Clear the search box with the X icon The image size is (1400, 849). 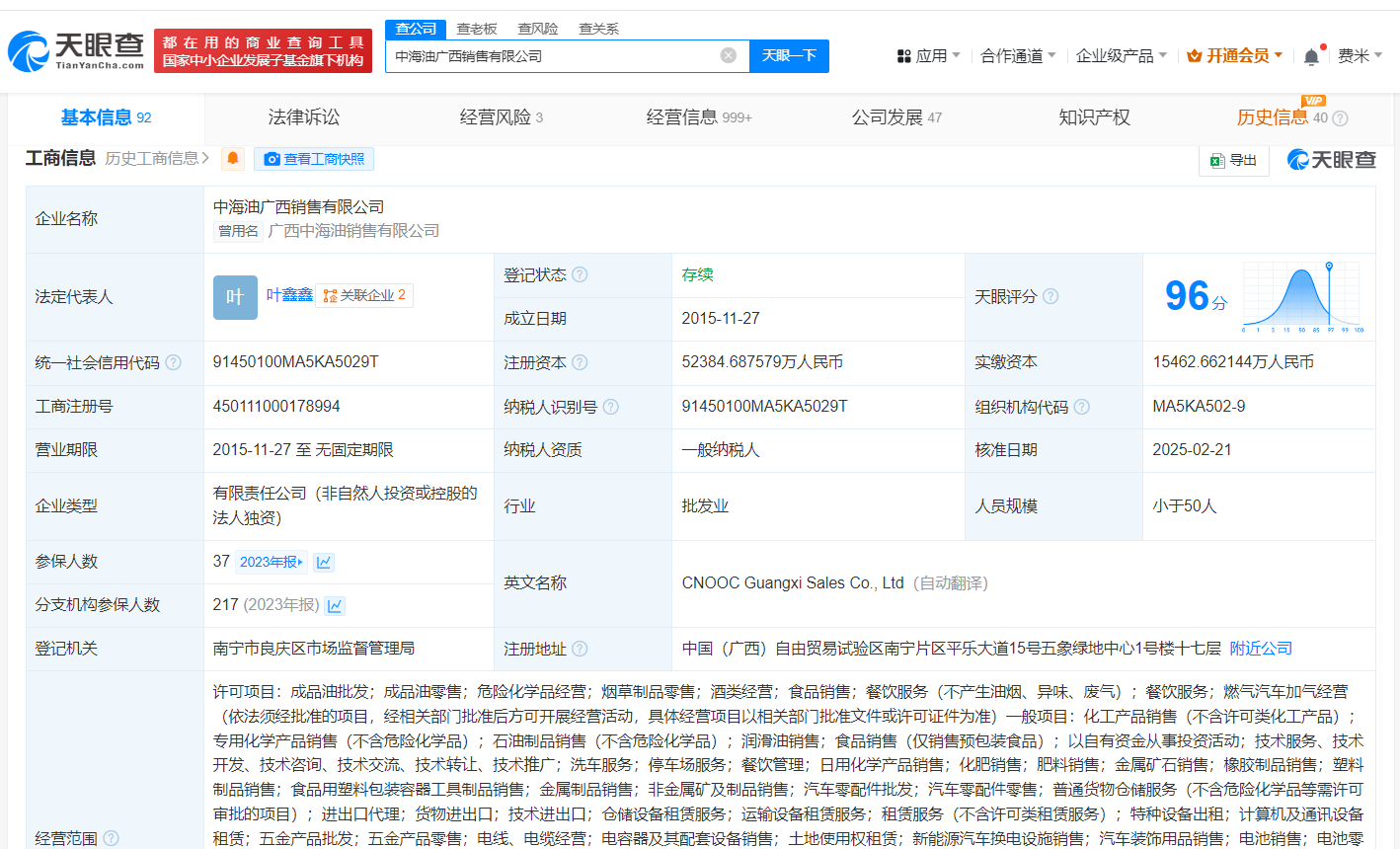point(729,55)
